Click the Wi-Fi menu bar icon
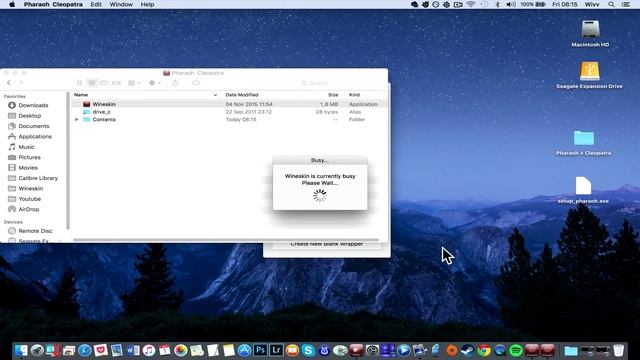Viewport: 640px width, 360px height. tap(471, 4)
